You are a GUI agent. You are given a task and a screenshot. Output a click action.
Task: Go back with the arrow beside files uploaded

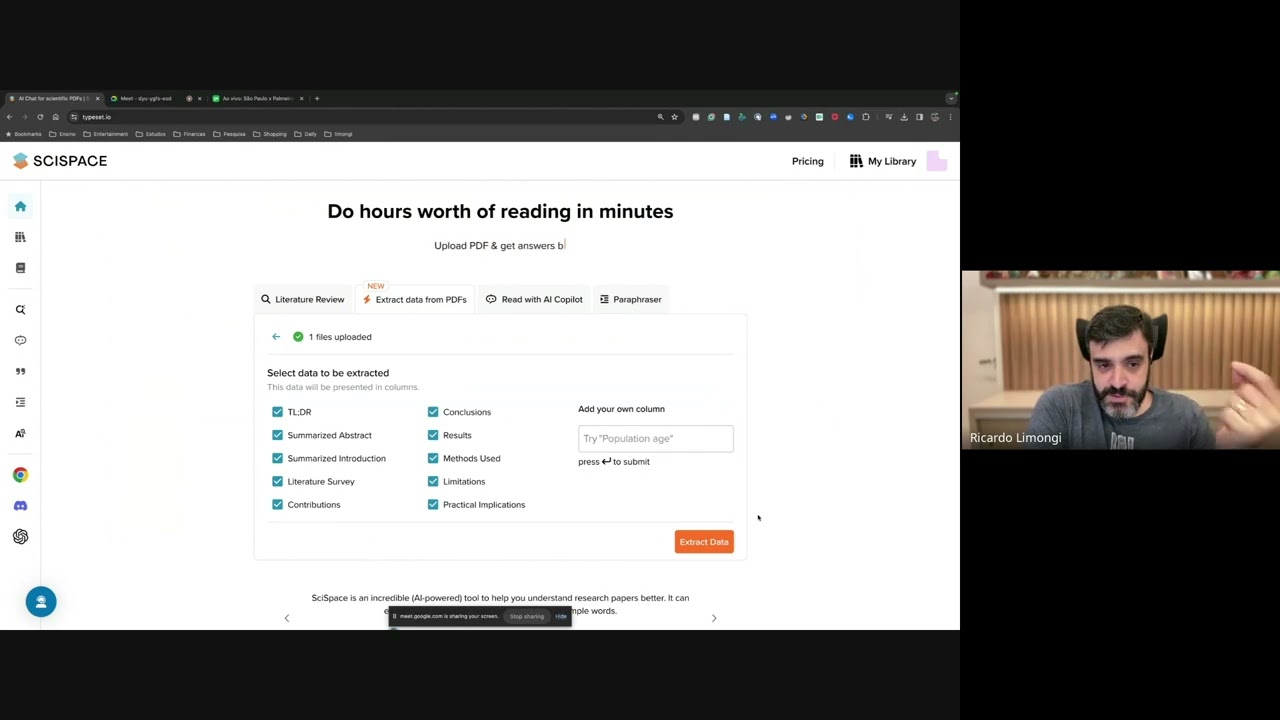276,337
